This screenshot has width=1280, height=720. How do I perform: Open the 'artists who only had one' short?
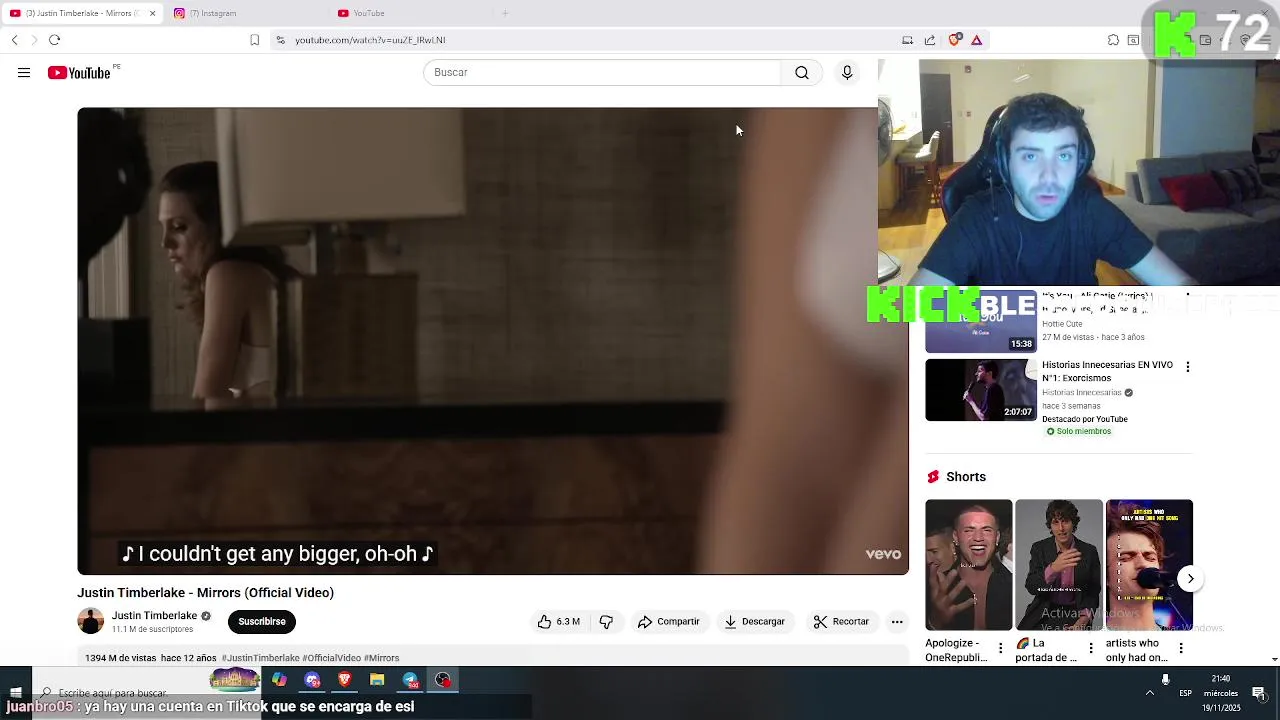[1149, 565]
